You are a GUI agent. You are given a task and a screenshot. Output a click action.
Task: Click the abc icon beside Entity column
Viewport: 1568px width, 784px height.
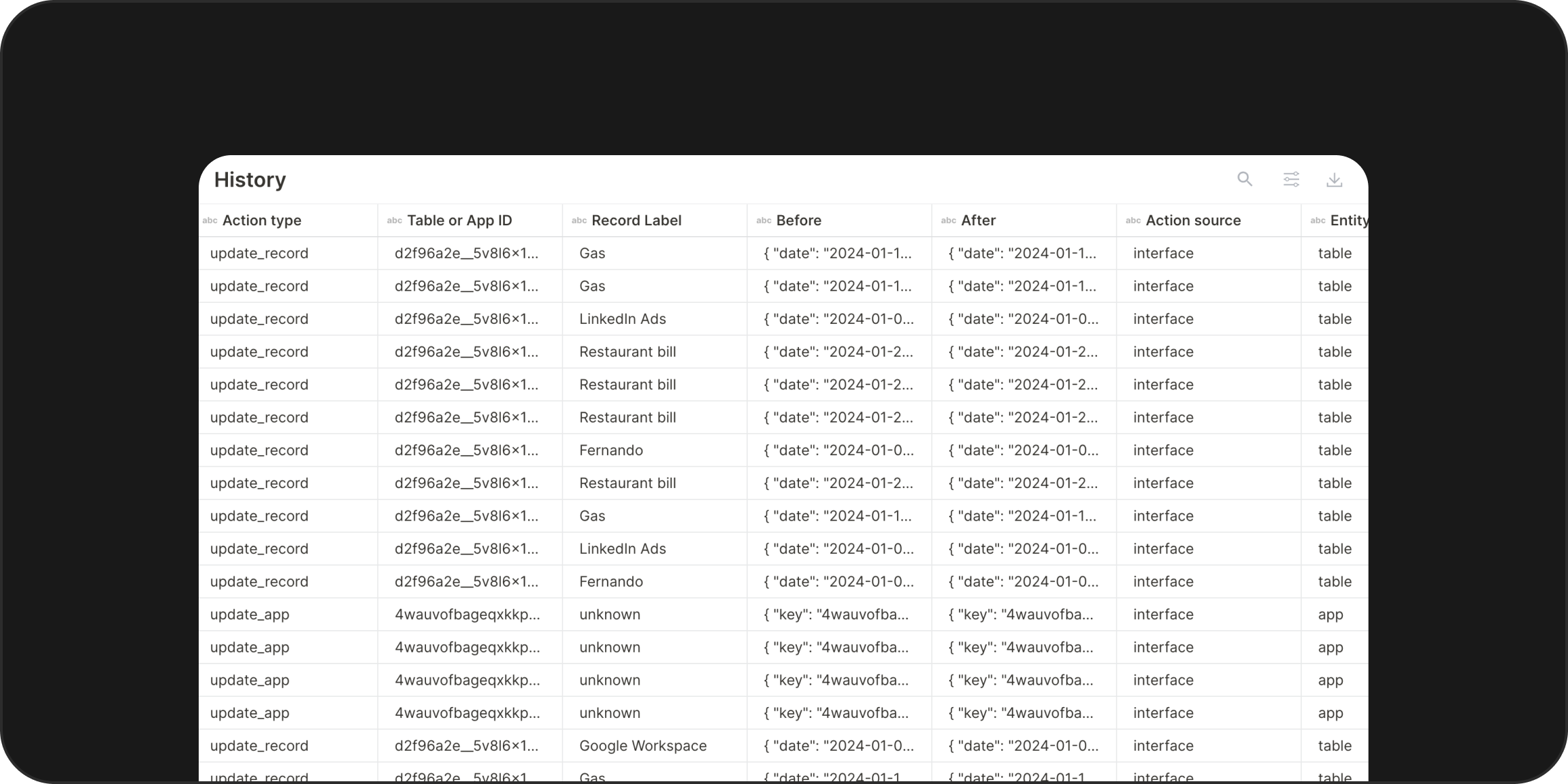[1318, 220]
